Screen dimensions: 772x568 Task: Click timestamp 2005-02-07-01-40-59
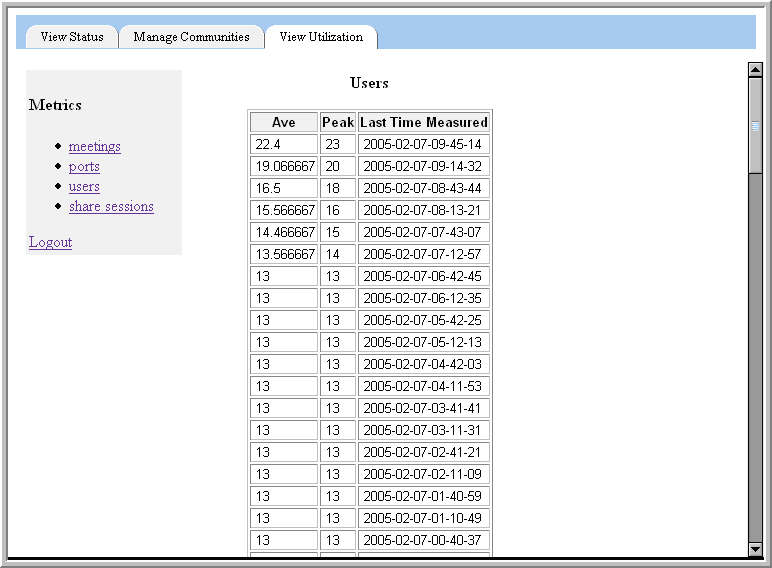pyautogui.click(x=424, y=496)
